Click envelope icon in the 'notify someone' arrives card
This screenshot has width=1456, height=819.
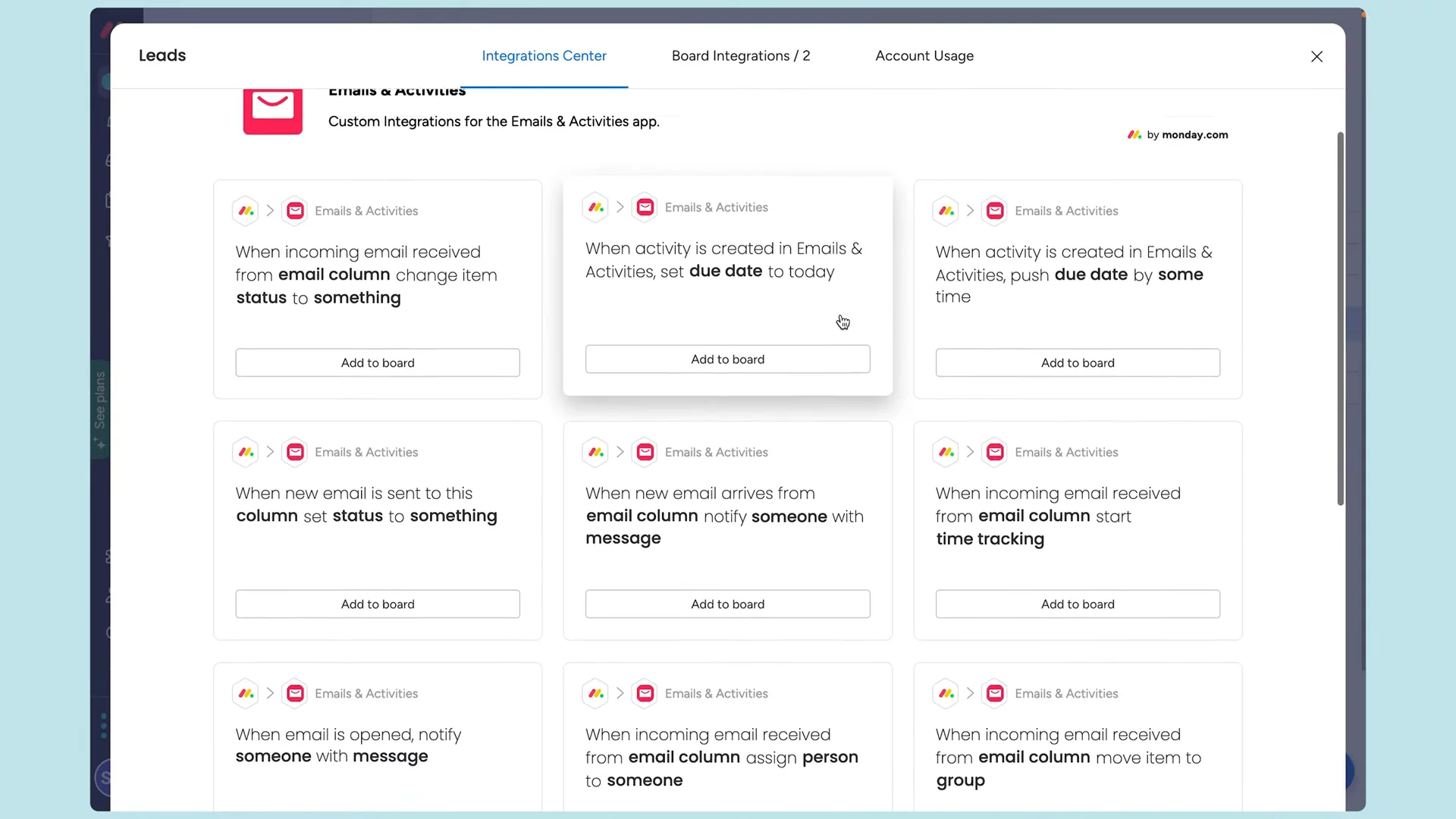pos(645,452)
